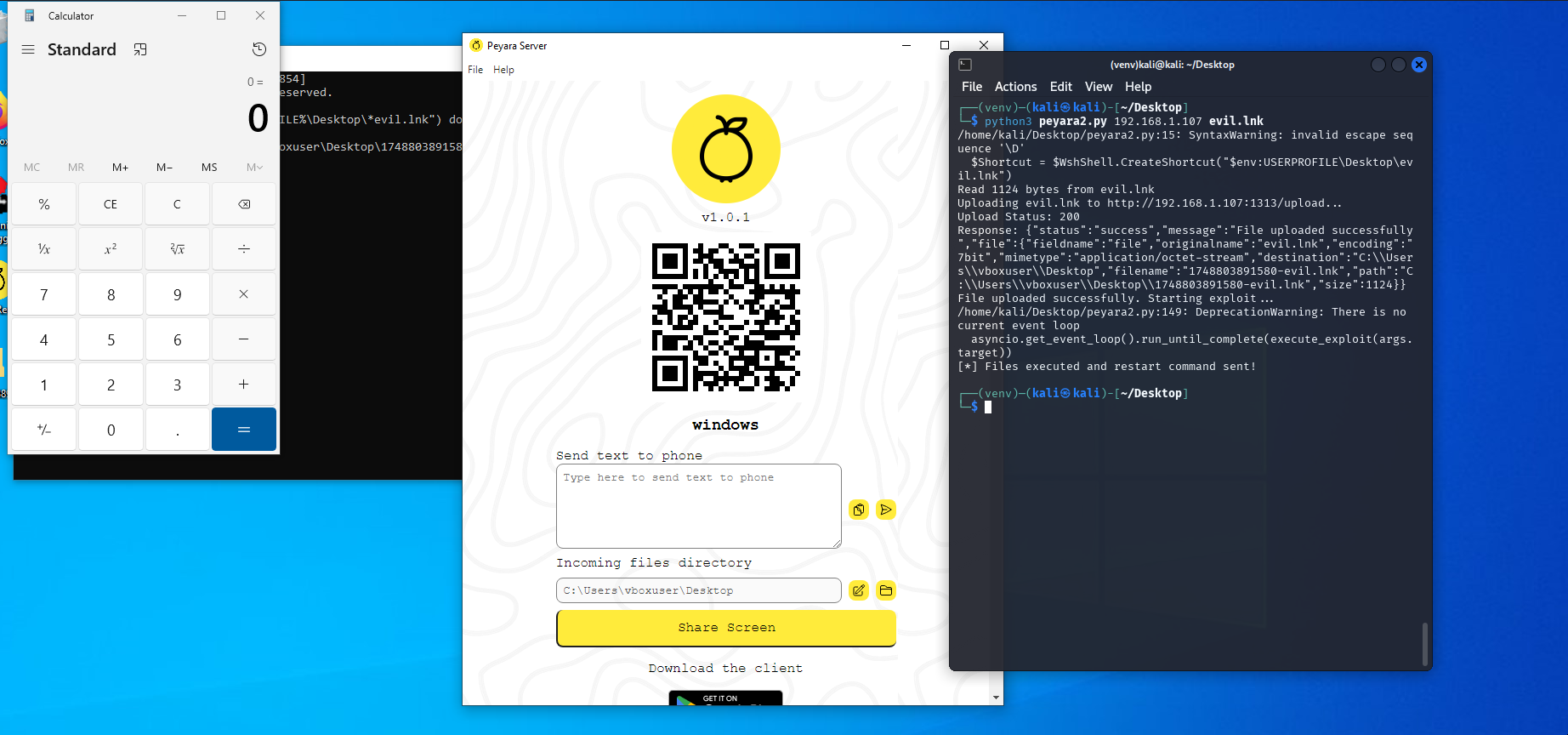Click the percent key in Calculator
The height and width of the screenshot is (735, 1568).
[44, 204]
